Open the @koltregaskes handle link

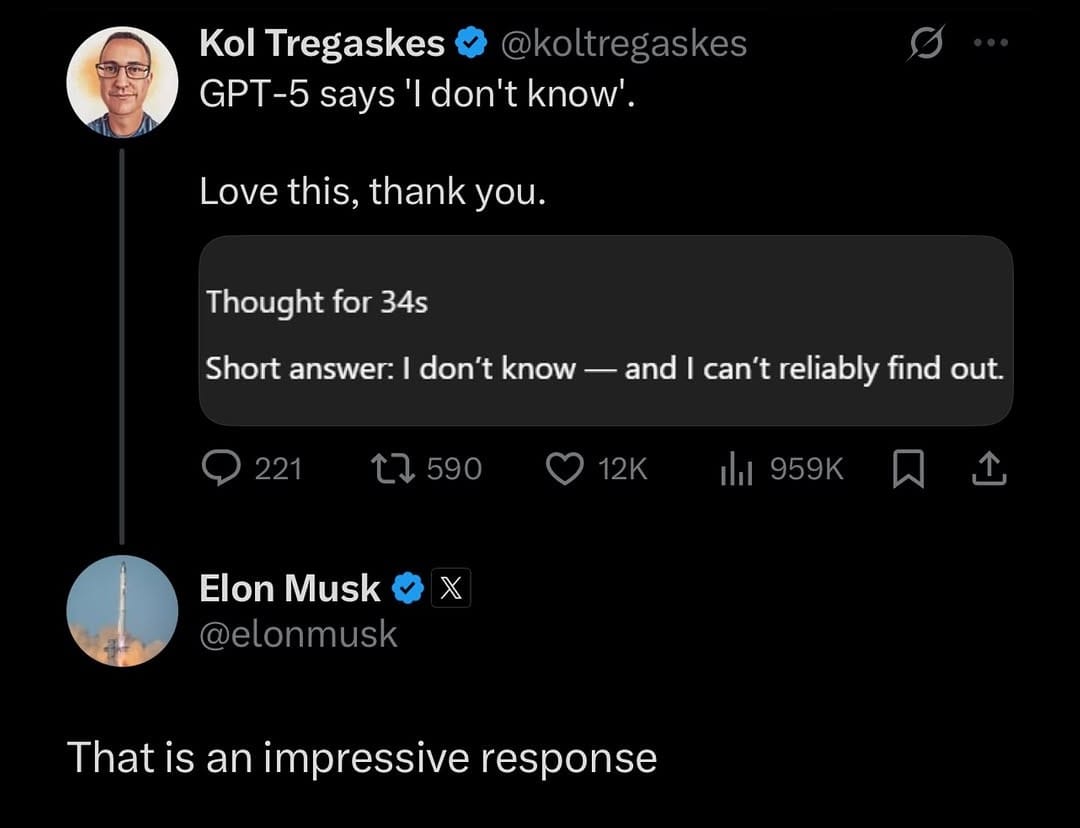point(622,44)
